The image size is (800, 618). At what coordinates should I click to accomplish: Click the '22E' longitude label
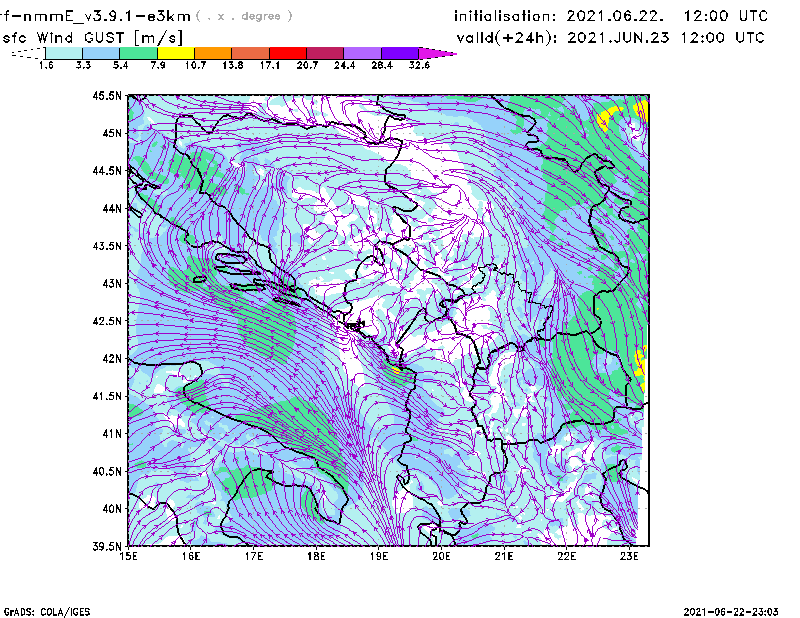click(x=566, y=556)
